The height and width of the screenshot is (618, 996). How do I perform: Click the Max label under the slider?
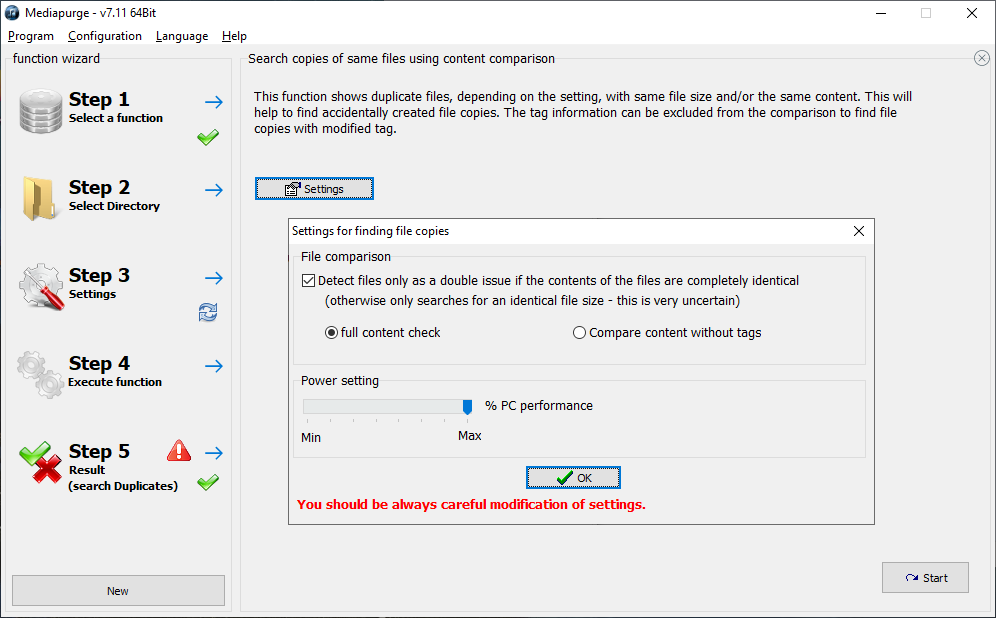pos(470,436)
